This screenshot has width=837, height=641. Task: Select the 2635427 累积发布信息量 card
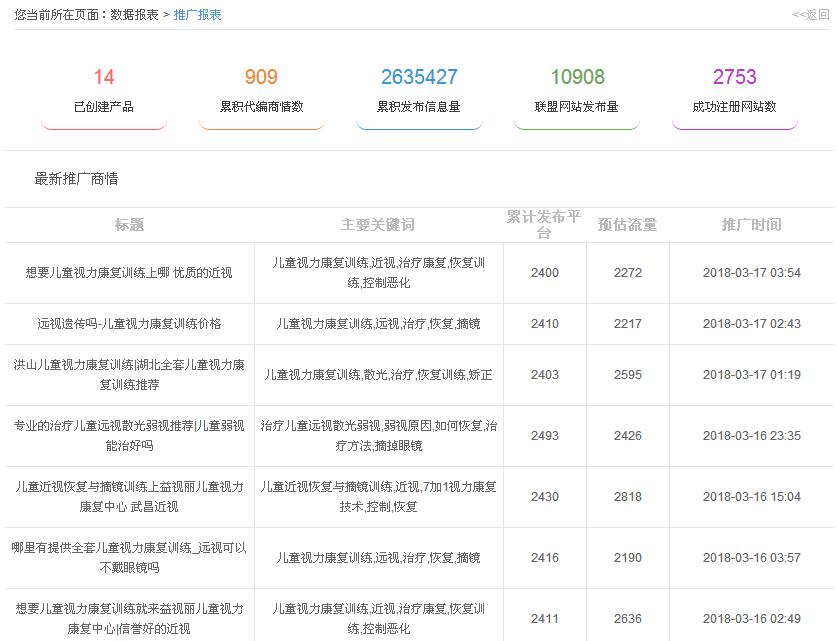click(x=419, y=97)
